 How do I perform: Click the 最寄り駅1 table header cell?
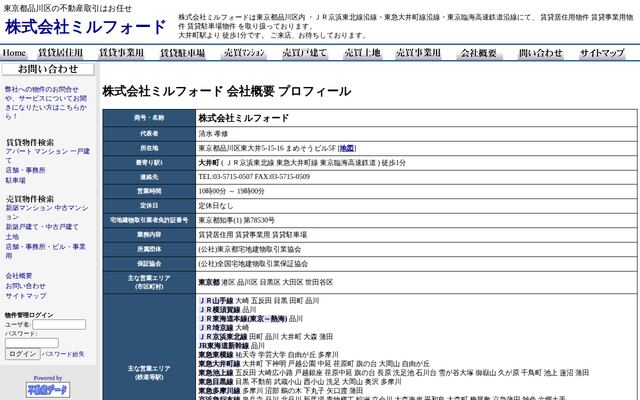point(149,163)
